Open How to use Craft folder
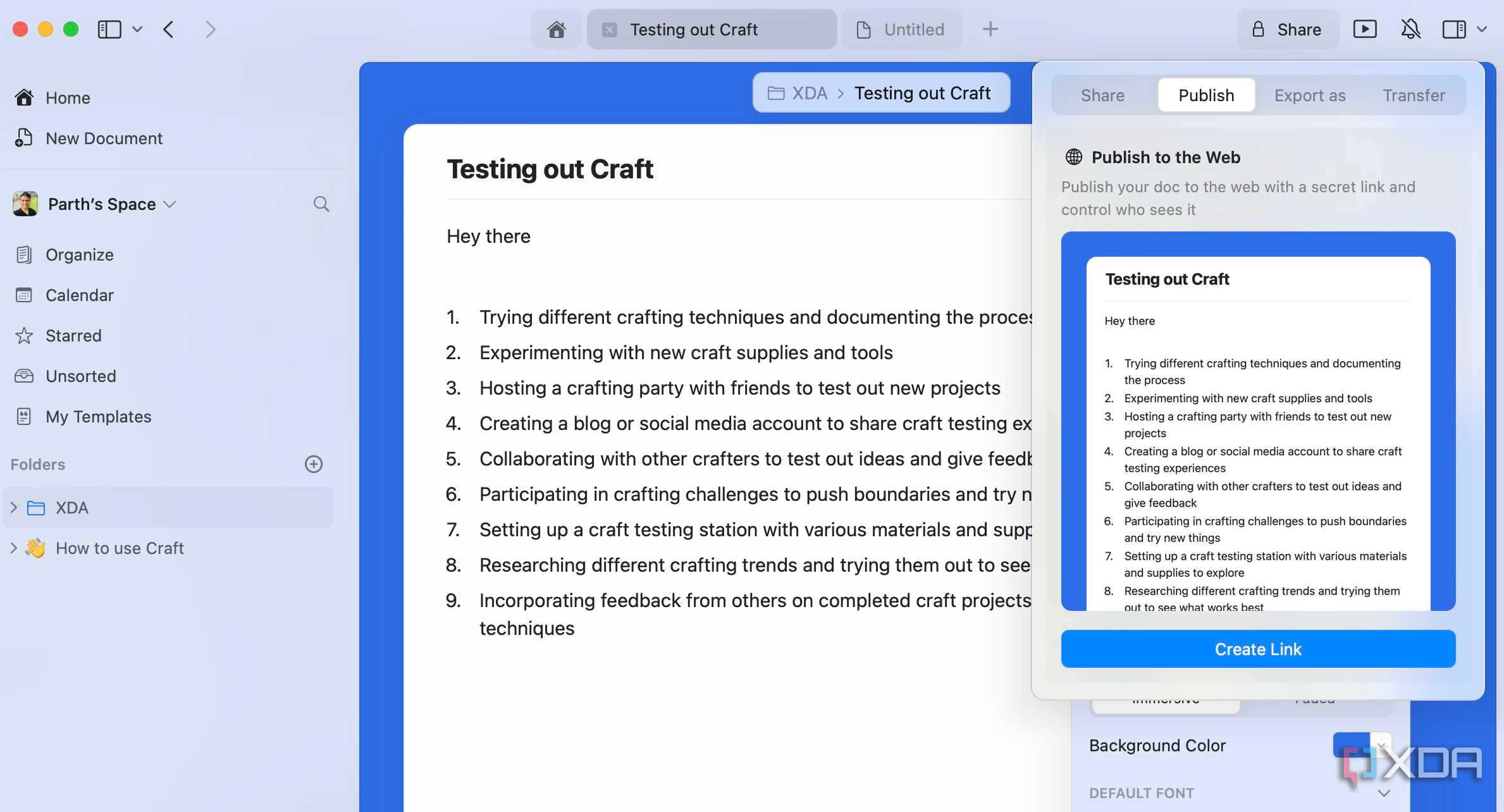 pos(120,548)
